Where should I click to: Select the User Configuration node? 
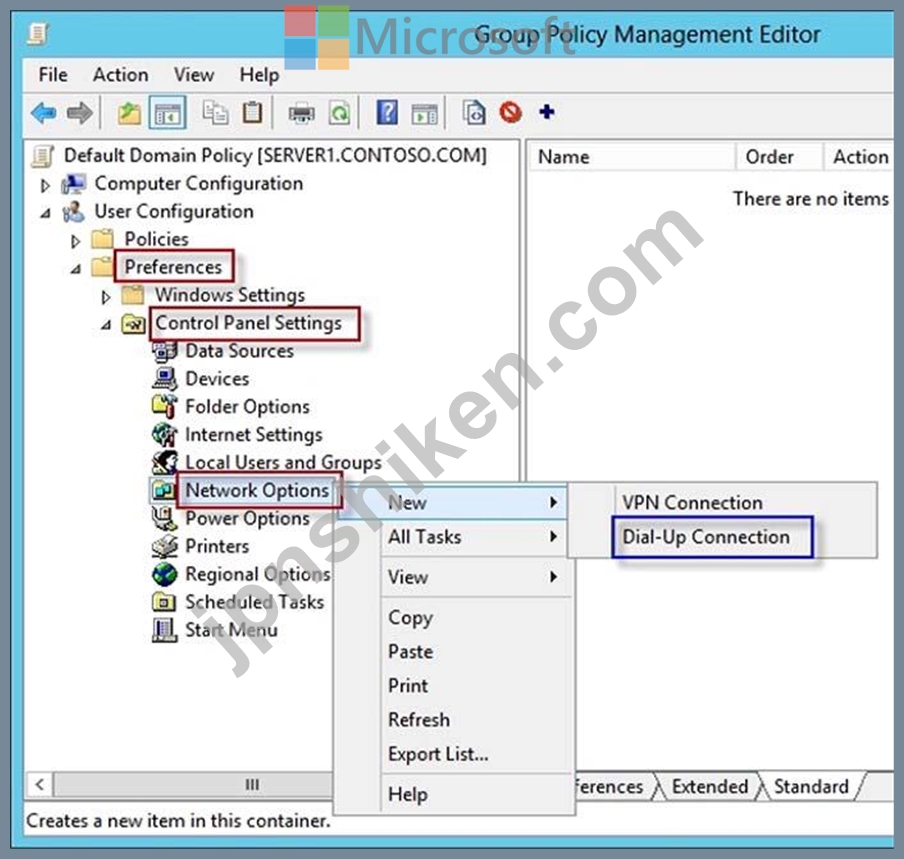tap(174, 211)
